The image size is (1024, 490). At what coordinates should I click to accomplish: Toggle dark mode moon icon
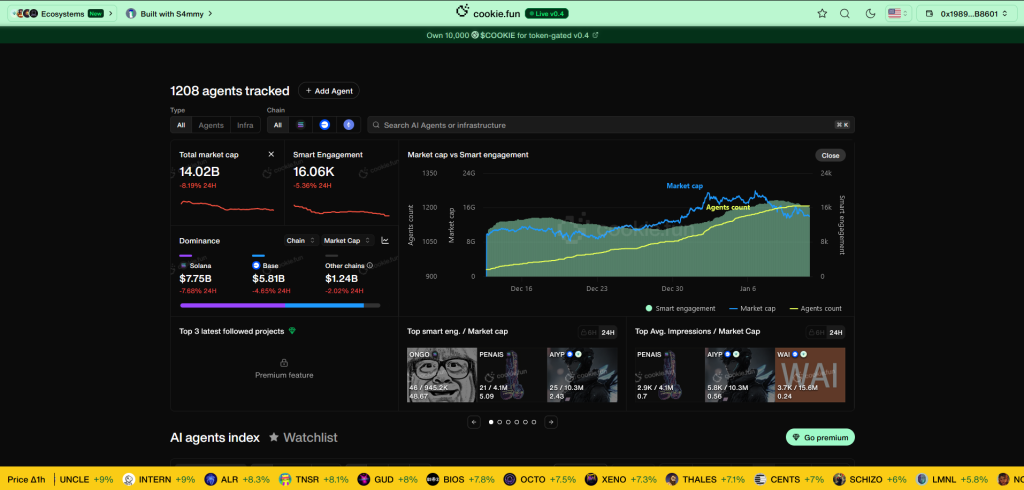click(870, 13)
